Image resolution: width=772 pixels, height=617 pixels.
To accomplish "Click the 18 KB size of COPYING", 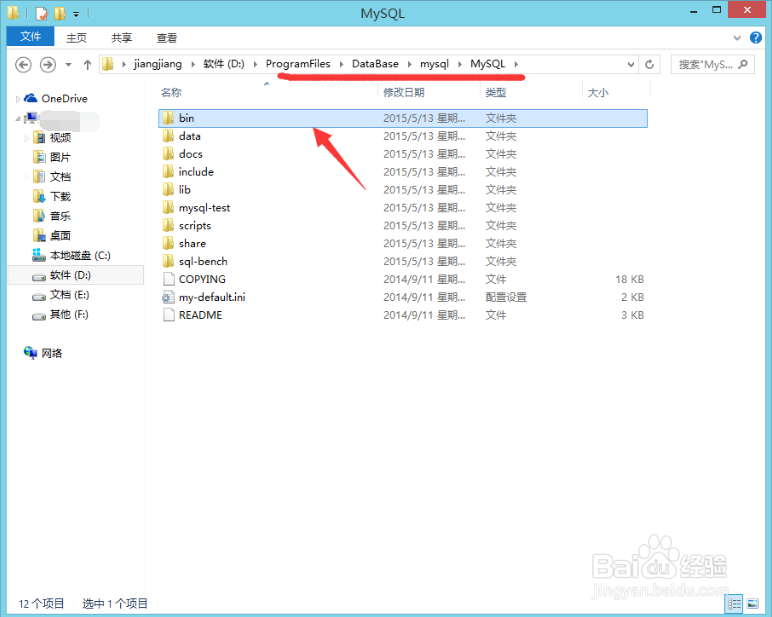I will 629,279.
